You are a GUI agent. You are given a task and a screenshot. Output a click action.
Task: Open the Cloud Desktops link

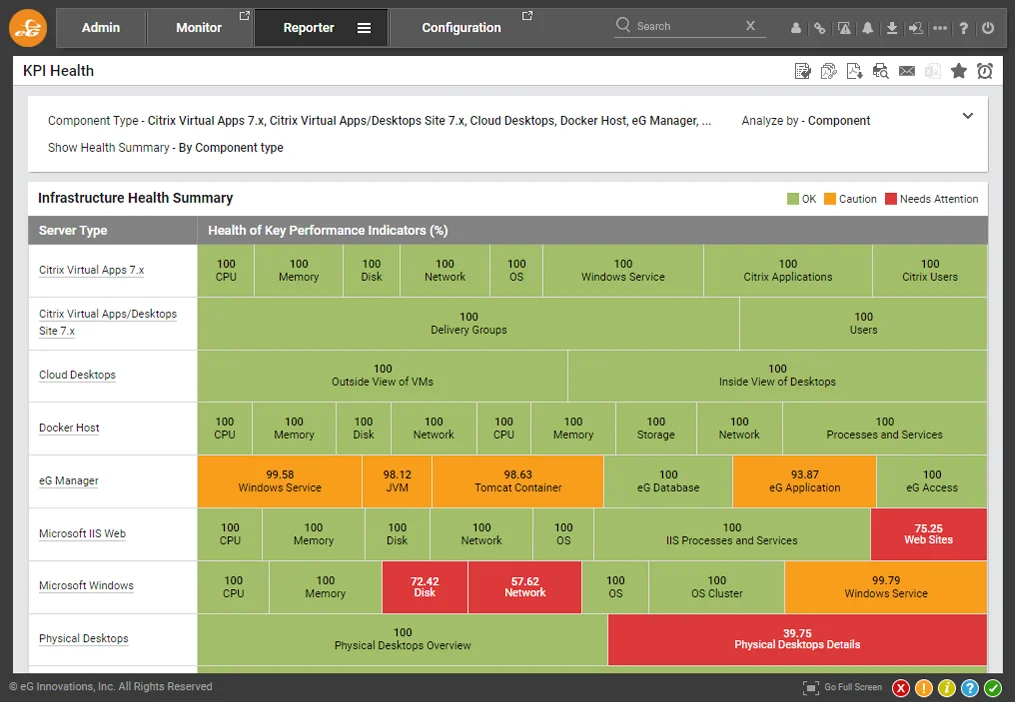point(77,375)
